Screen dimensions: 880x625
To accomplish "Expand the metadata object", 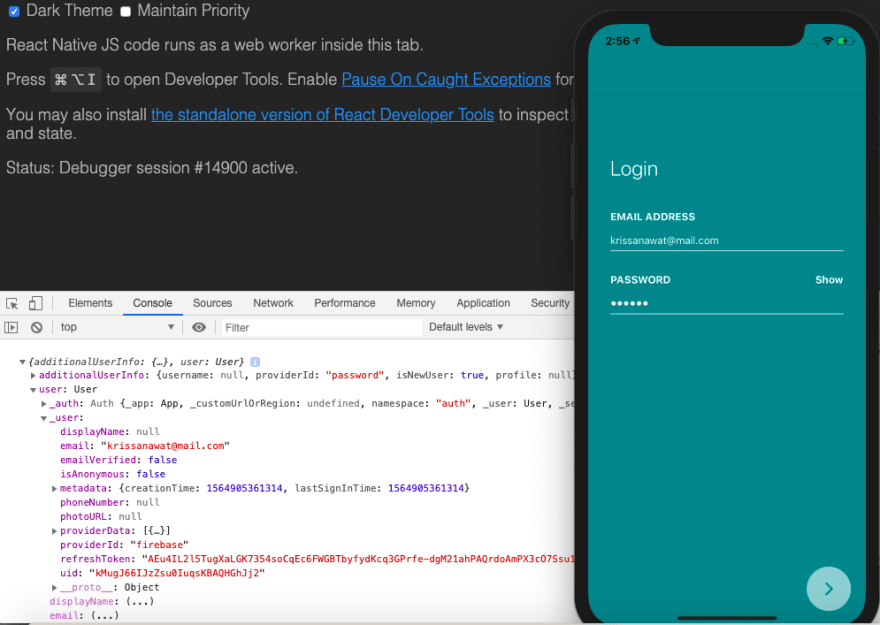I will 54,489.
